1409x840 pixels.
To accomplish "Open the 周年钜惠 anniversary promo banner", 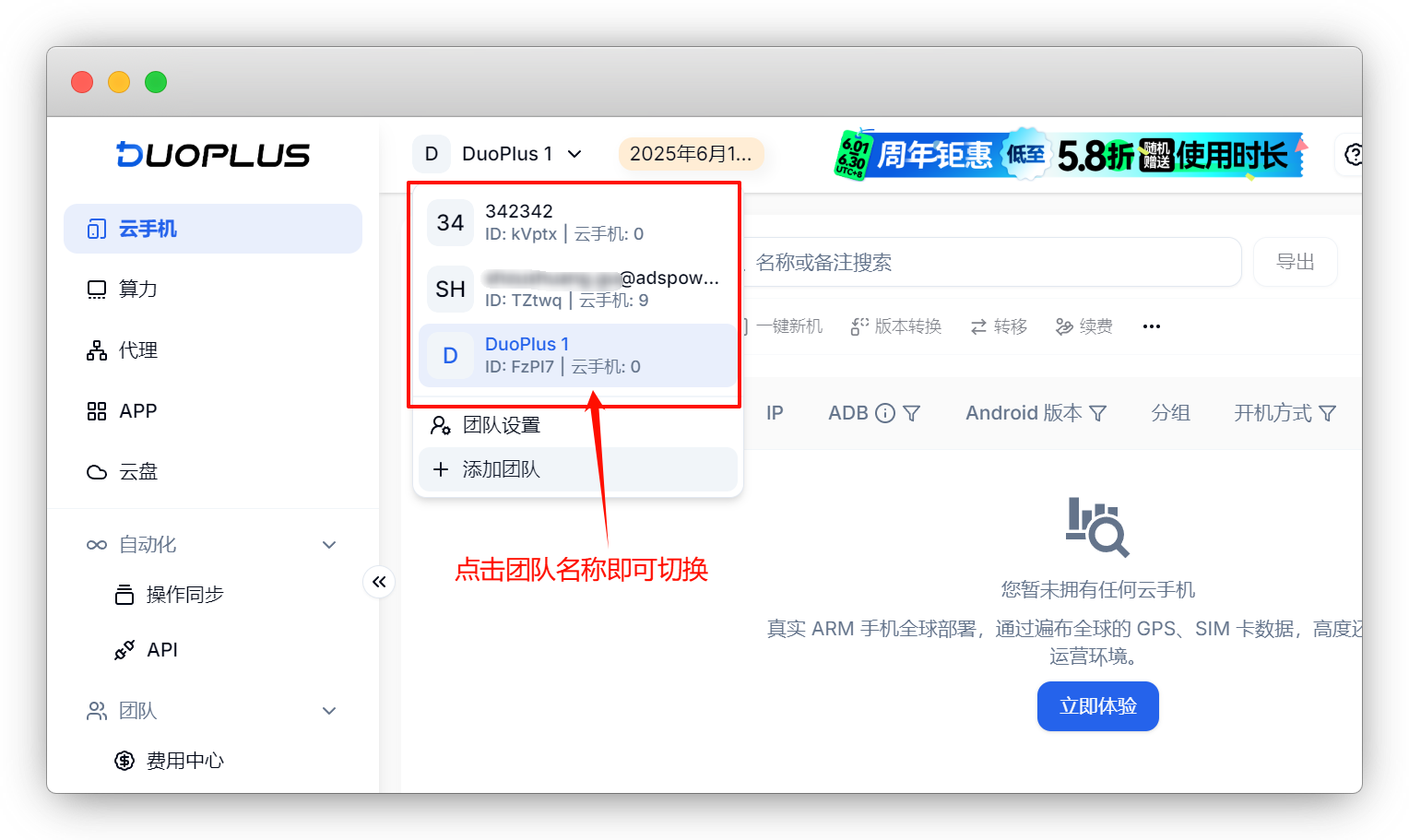I will pyautogui.click(x=1070, y=155).
